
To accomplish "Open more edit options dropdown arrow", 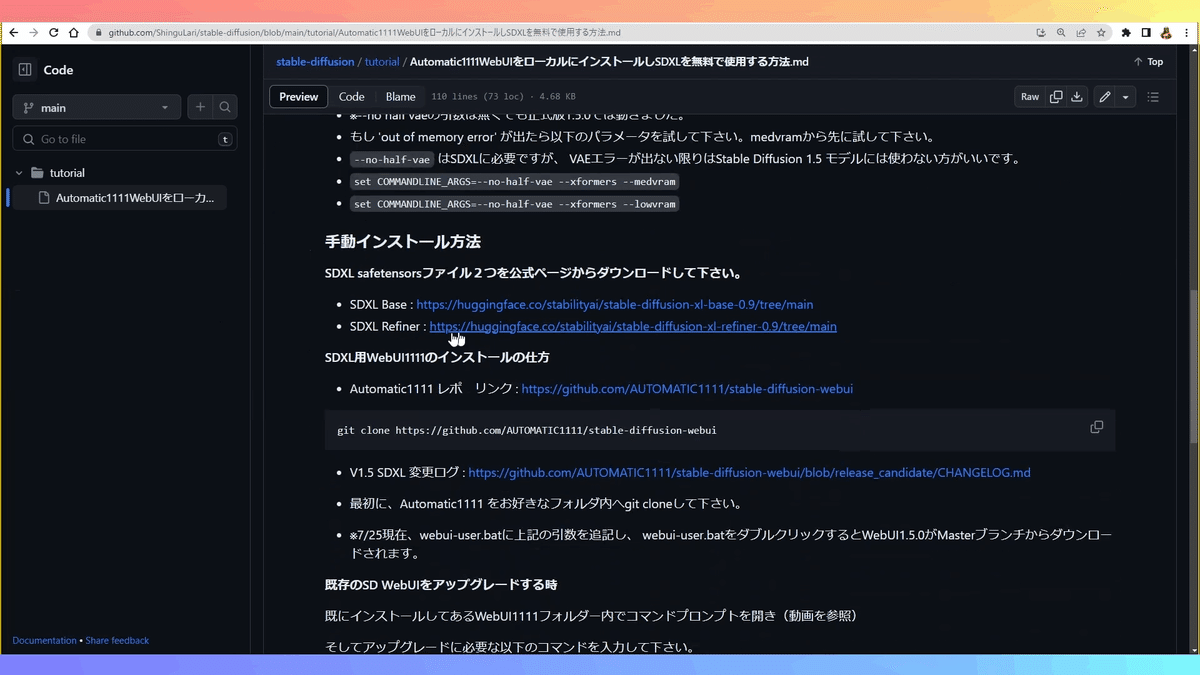I will [1126, 97].
